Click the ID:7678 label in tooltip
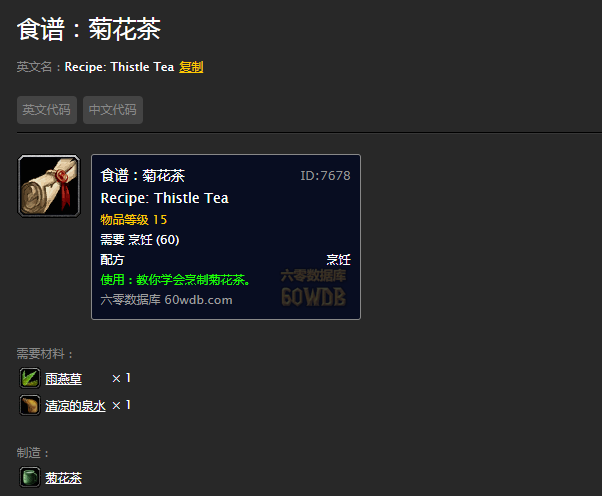This screenshot has width=602, height=496. click(x=325, y=176)
